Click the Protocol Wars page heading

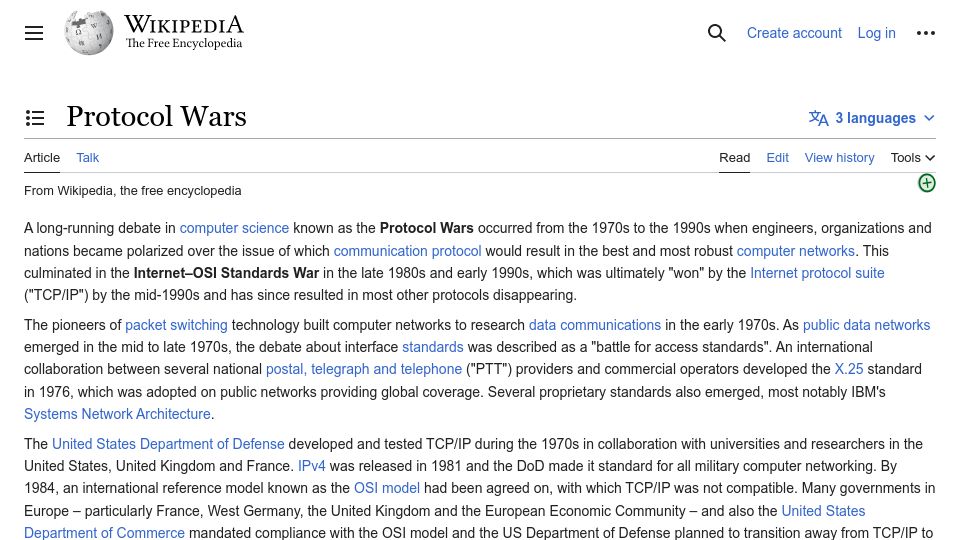(x=156, y=117)
